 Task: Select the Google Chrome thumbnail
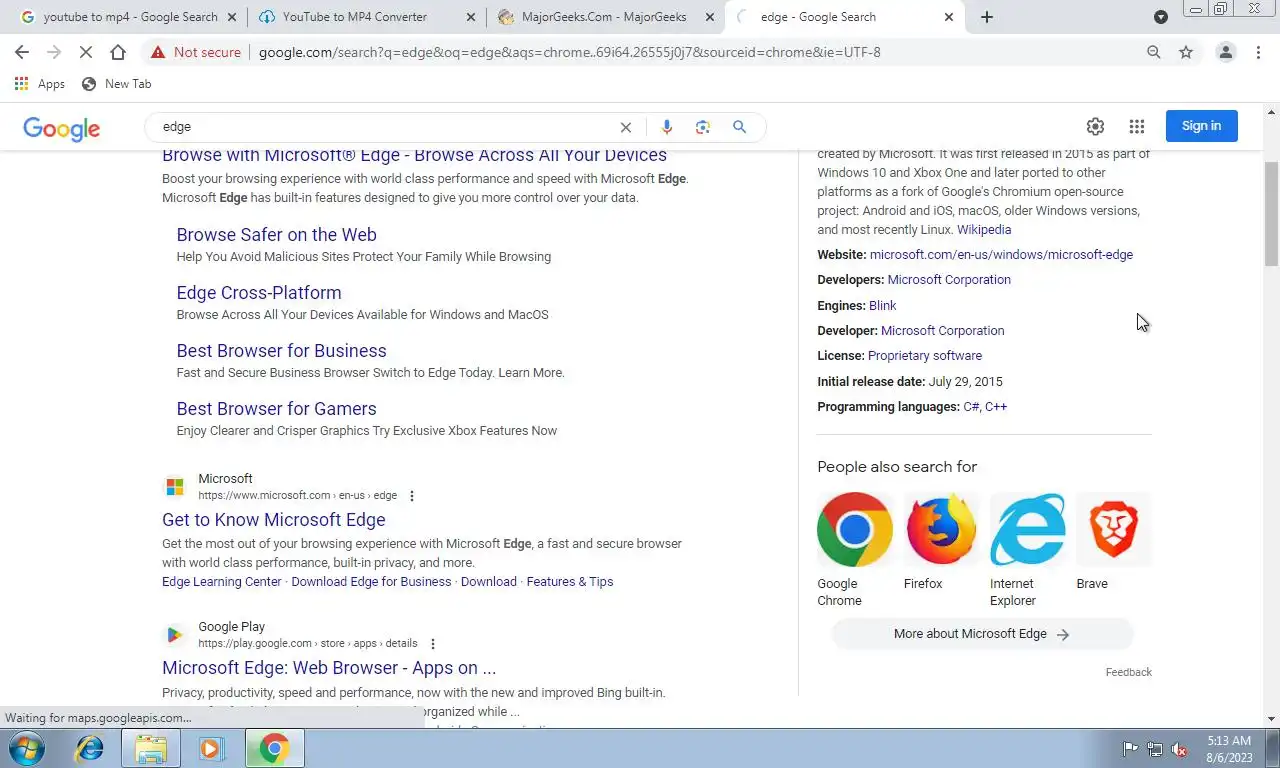click(855, 529)
